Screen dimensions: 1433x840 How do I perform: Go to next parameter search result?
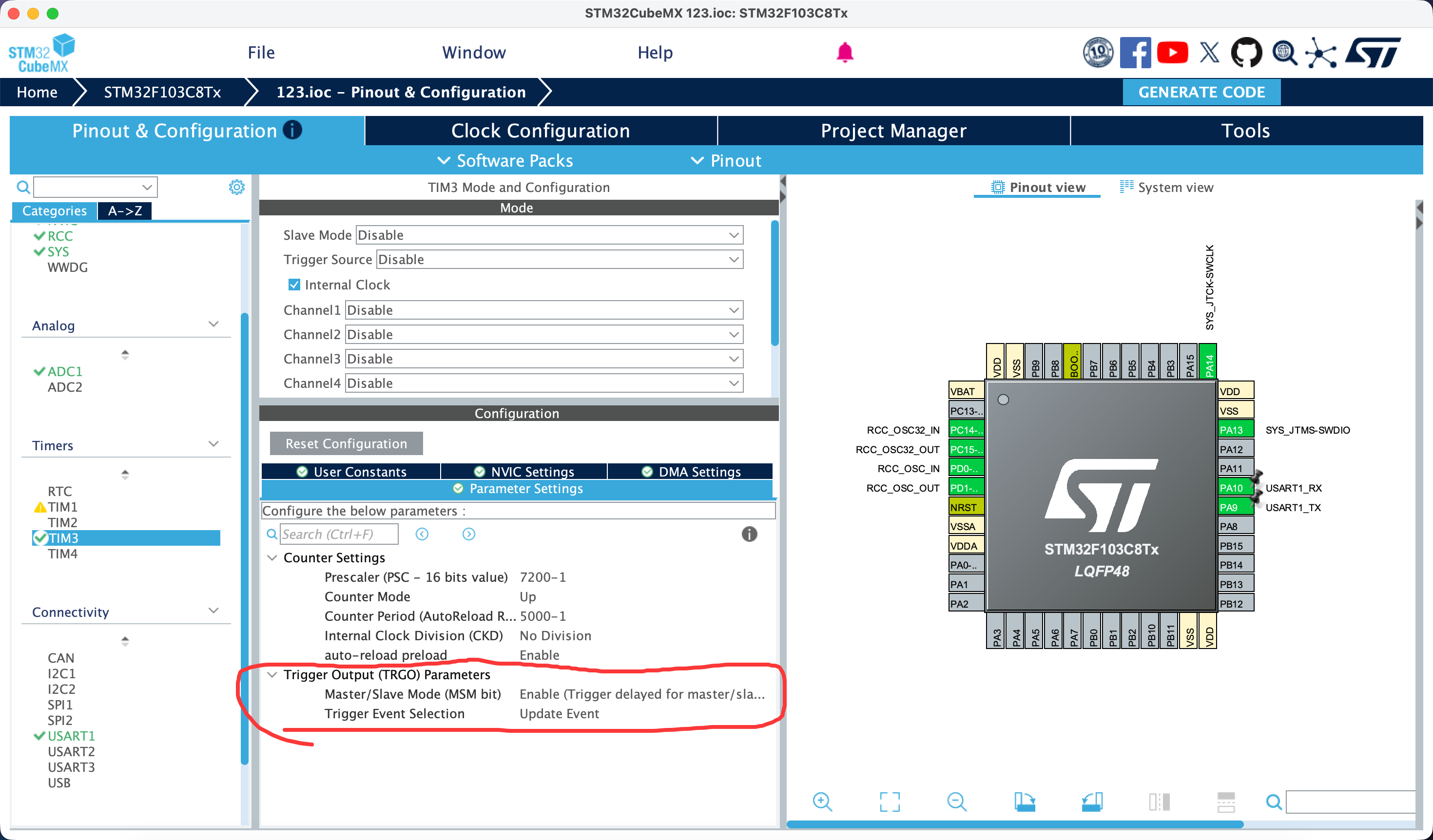tap(468, 534)
